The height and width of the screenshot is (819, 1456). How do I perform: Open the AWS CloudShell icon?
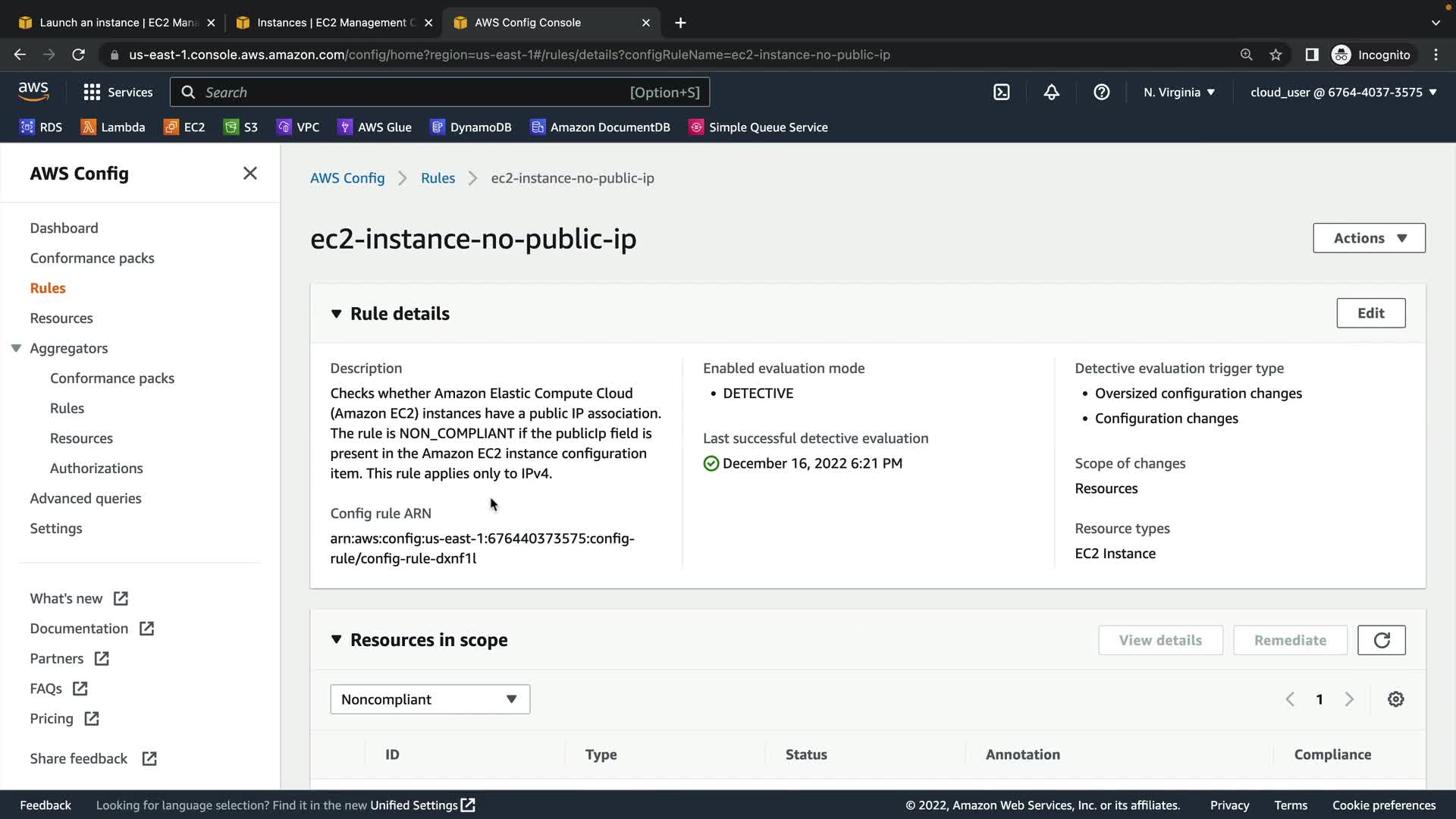coord(1001,93)
